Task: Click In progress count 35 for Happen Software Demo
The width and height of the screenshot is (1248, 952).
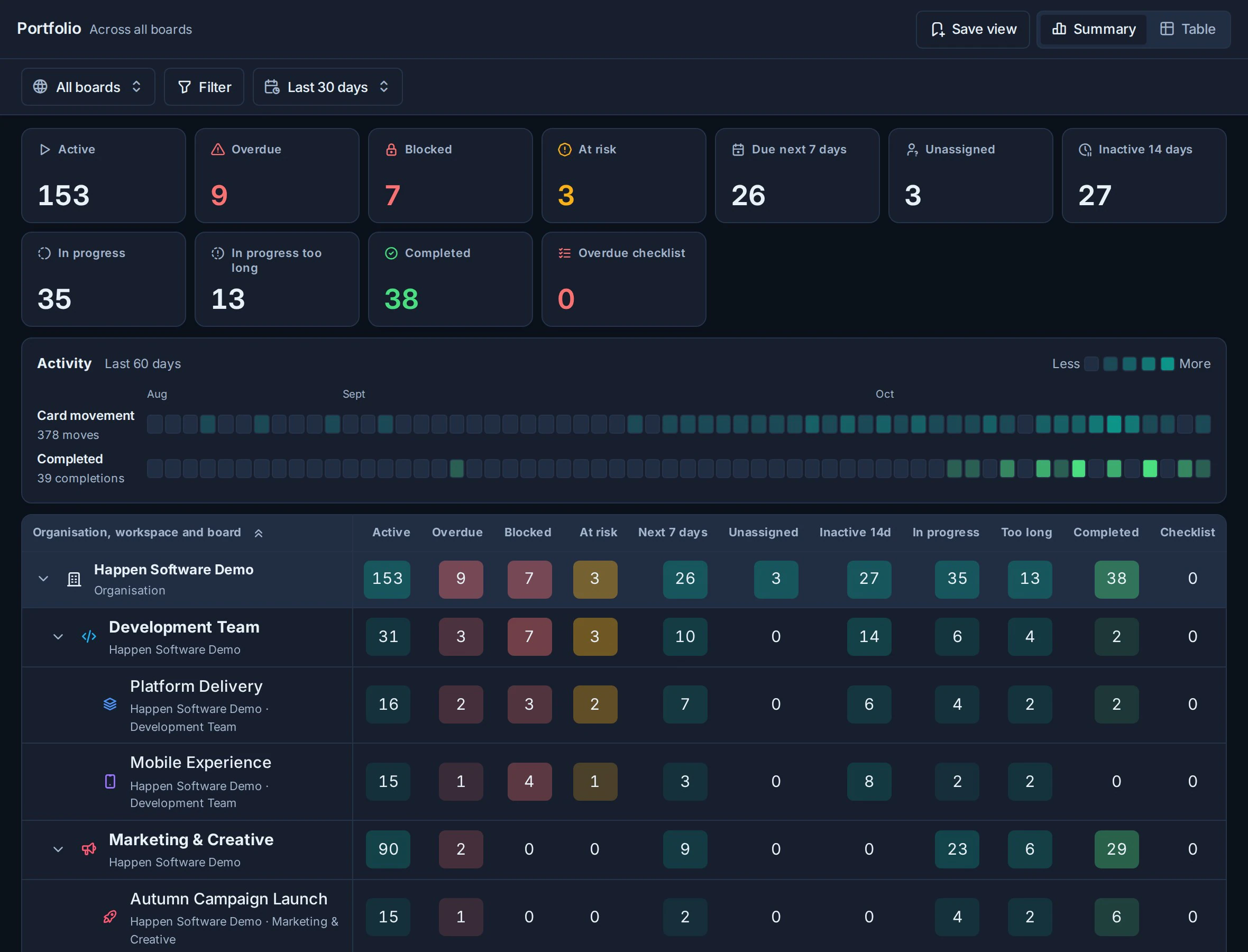Action: click(957, 579)
